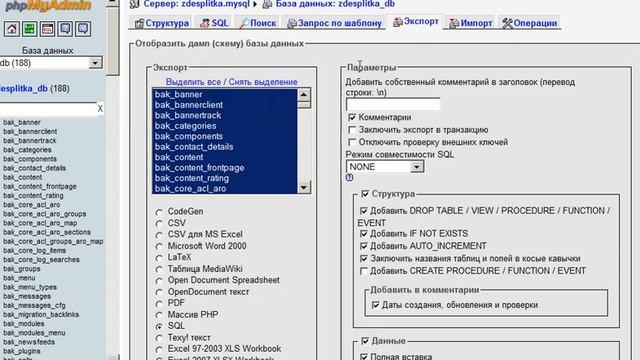This screenshot has height=360, width=640.
Task: Click the Структура tab icon
Action: [x=139, y=23]
